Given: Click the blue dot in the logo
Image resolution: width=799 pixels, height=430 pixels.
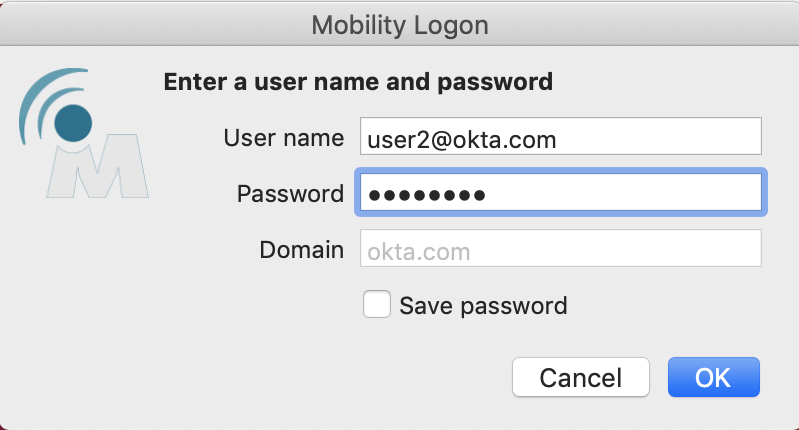Looking at the screenshot, I should click(x=73, y=123).
